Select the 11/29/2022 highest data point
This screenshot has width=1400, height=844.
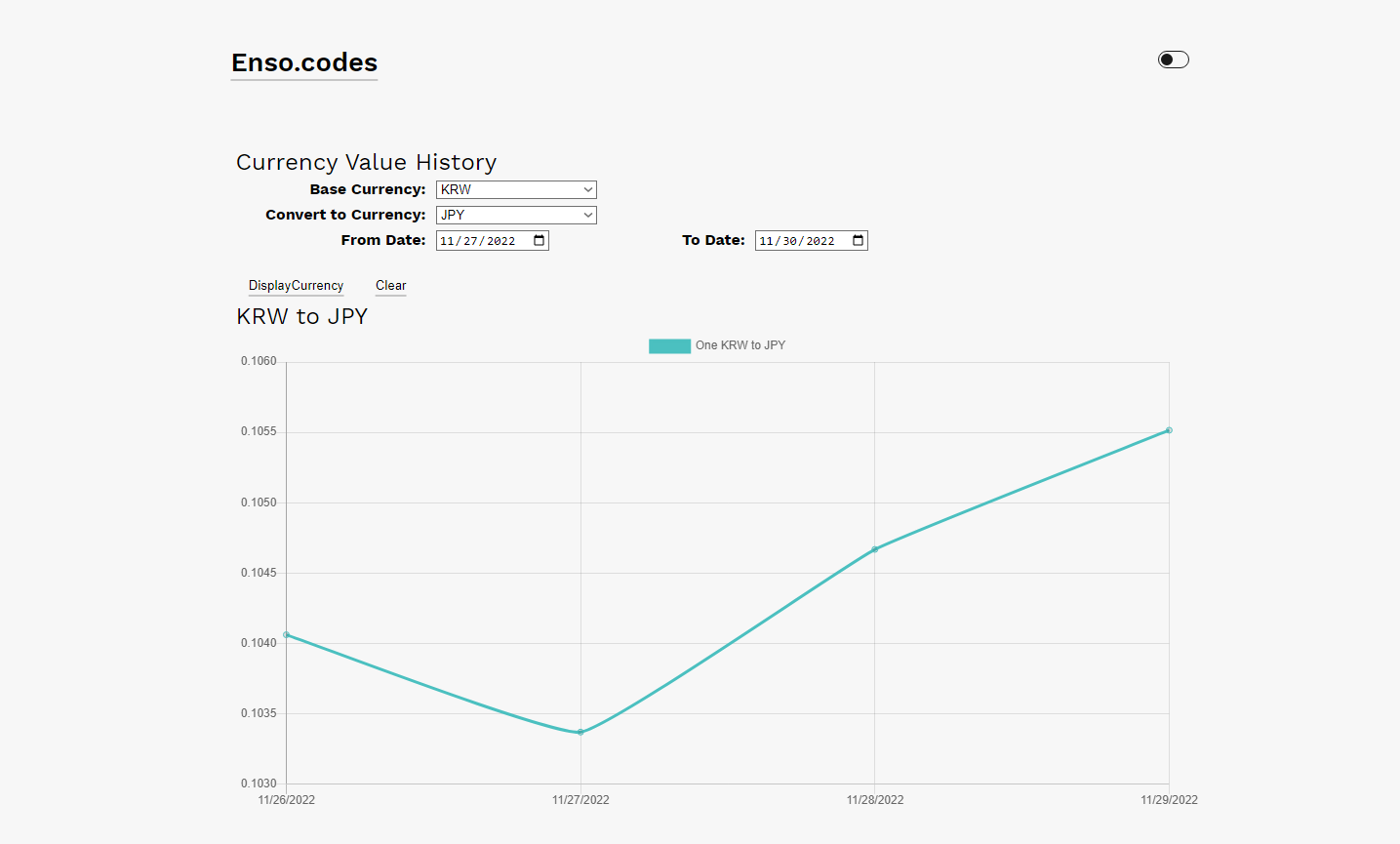1169,430
